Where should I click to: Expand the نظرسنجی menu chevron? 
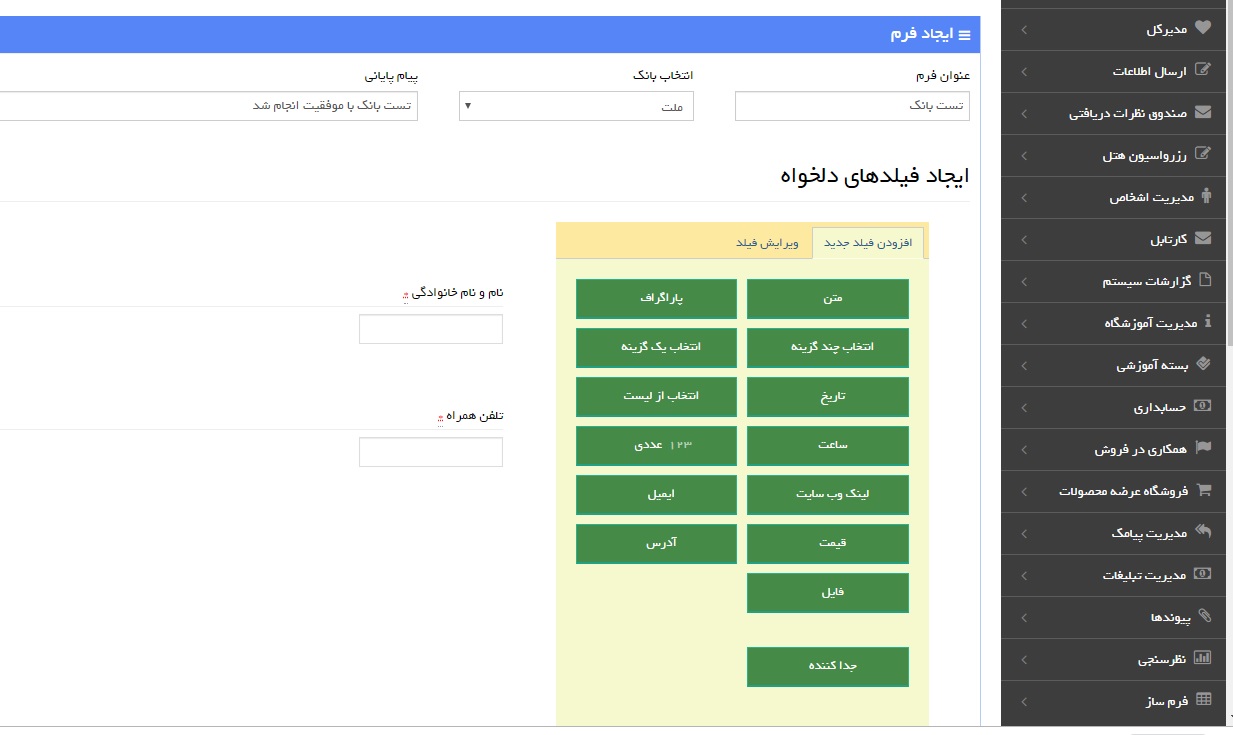tap(1023, 660)
